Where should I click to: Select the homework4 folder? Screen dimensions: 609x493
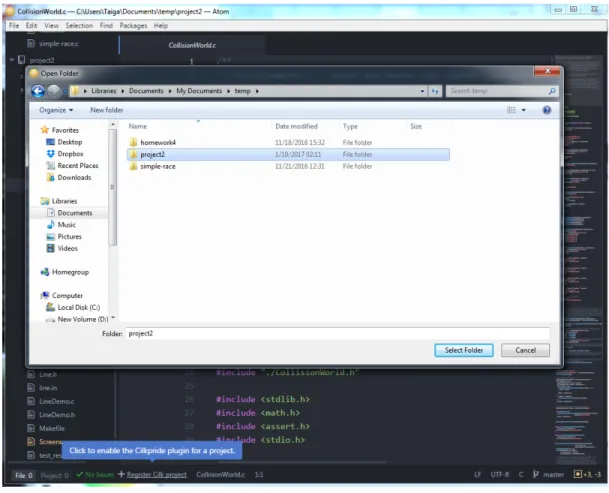(x=158, y=143)
